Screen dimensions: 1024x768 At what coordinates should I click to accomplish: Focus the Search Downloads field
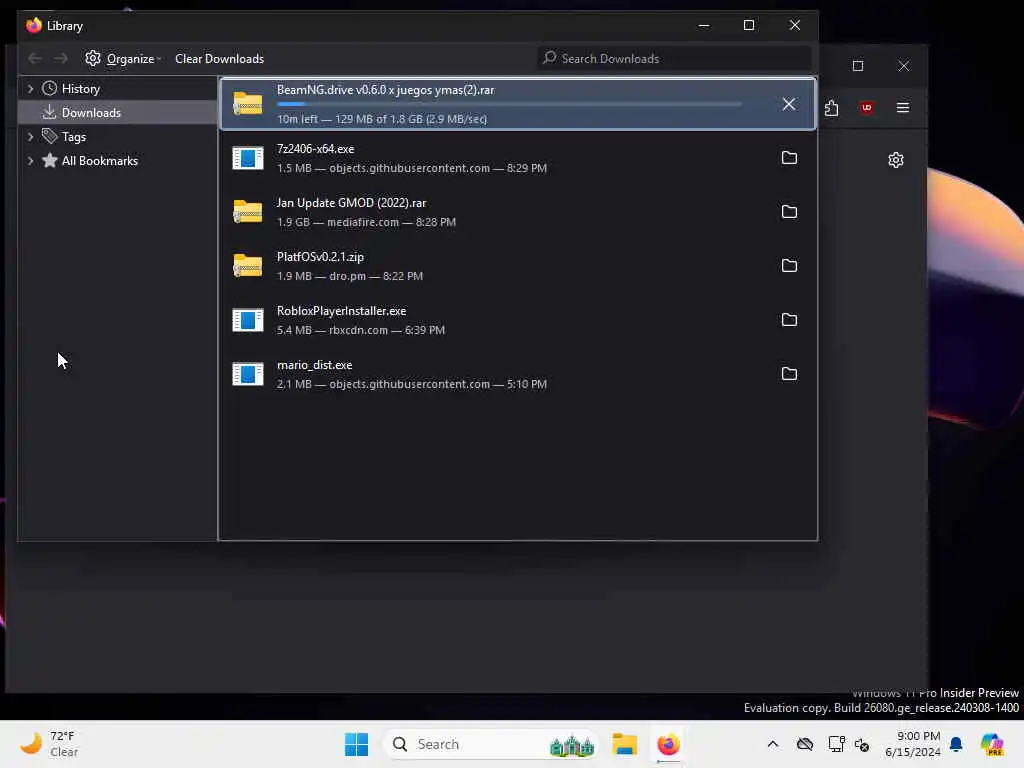click(x=674, y=59)
